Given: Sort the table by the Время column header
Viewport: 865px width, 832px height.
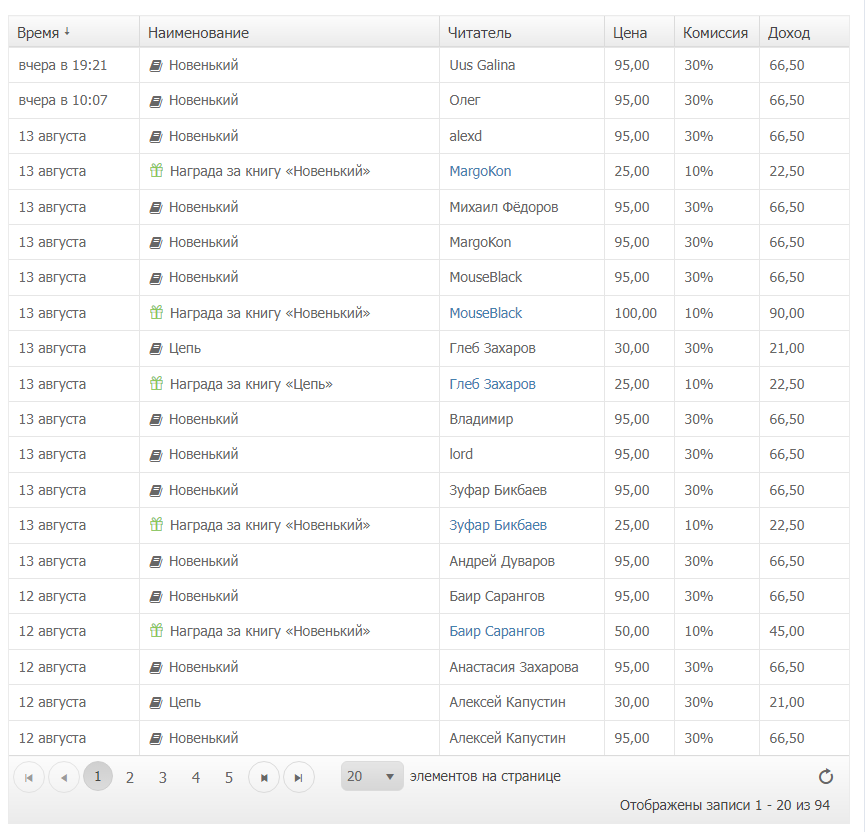Looking at the screenshot, I should coord(39,33).
